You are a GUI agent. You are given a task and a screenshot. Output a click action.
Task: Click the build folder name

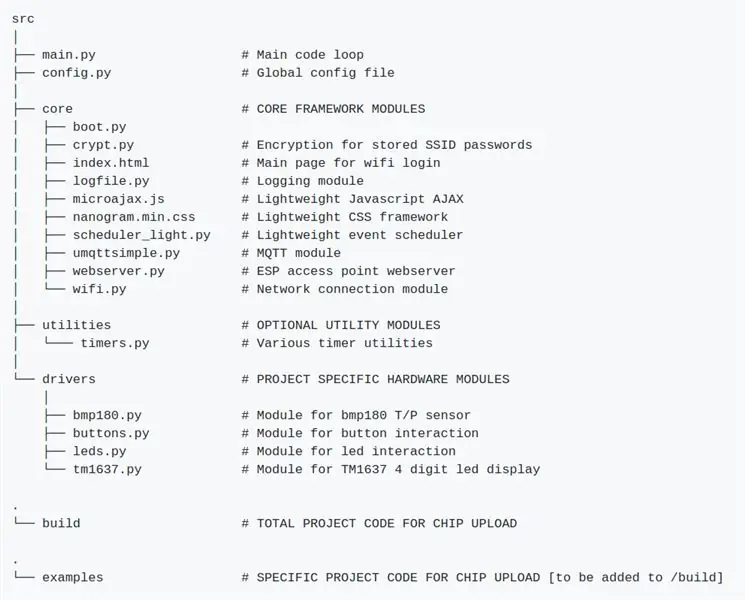(61, 523)
